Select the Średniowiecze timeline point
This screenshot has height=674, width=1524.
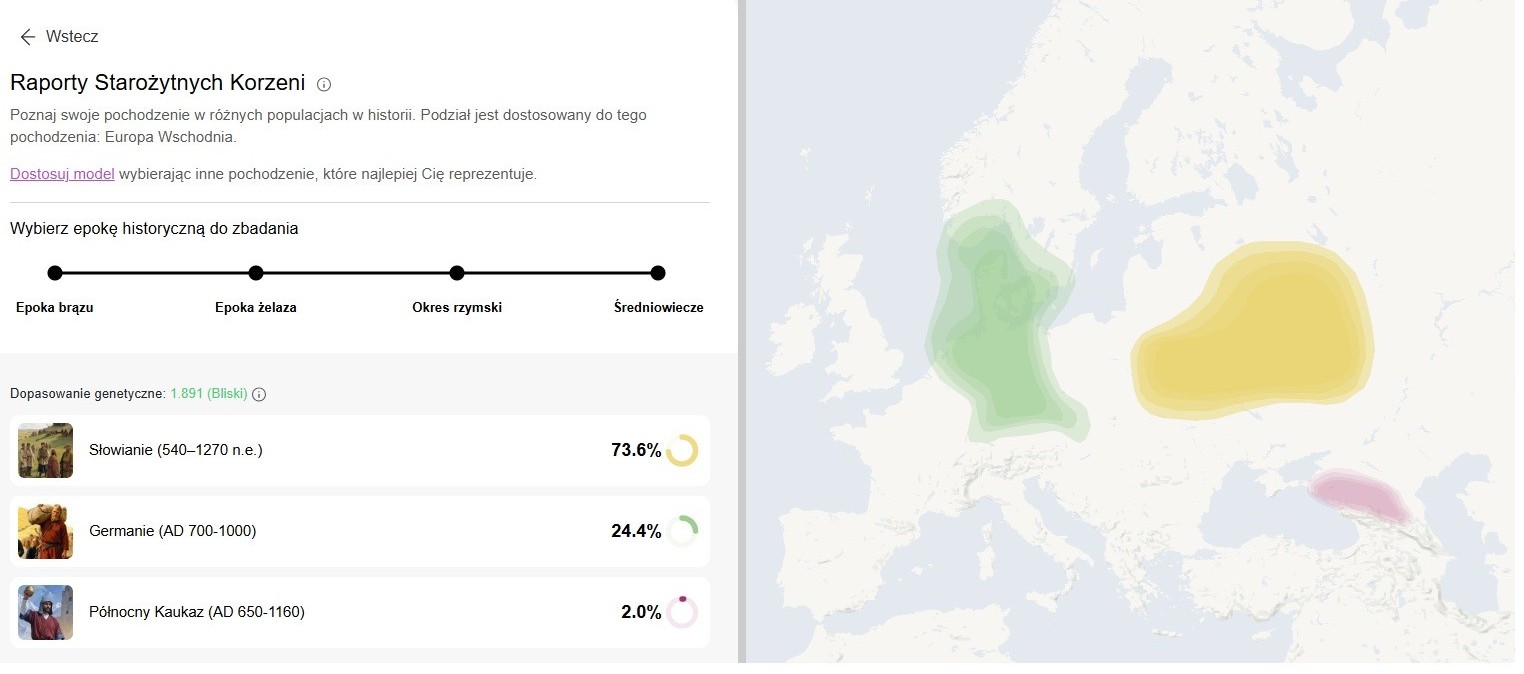[658, 273]
